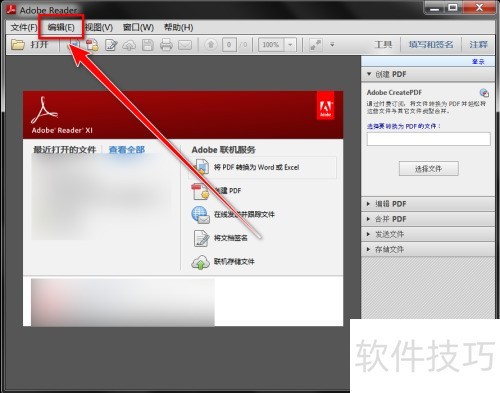Viewport: 500px width, 393px height.
Task: Open the toolbar customize small dropdown arrow
Action: (x=332, y=44)
